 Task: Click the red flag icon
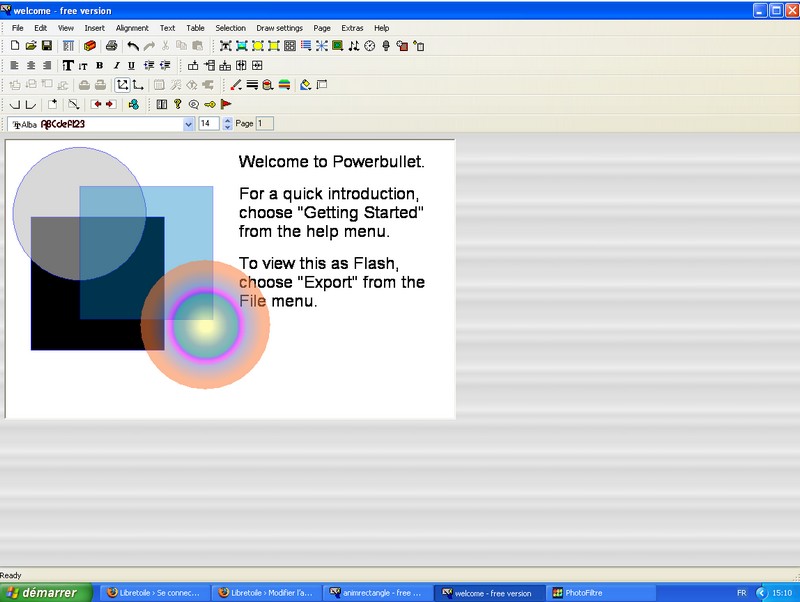point(226,105)
